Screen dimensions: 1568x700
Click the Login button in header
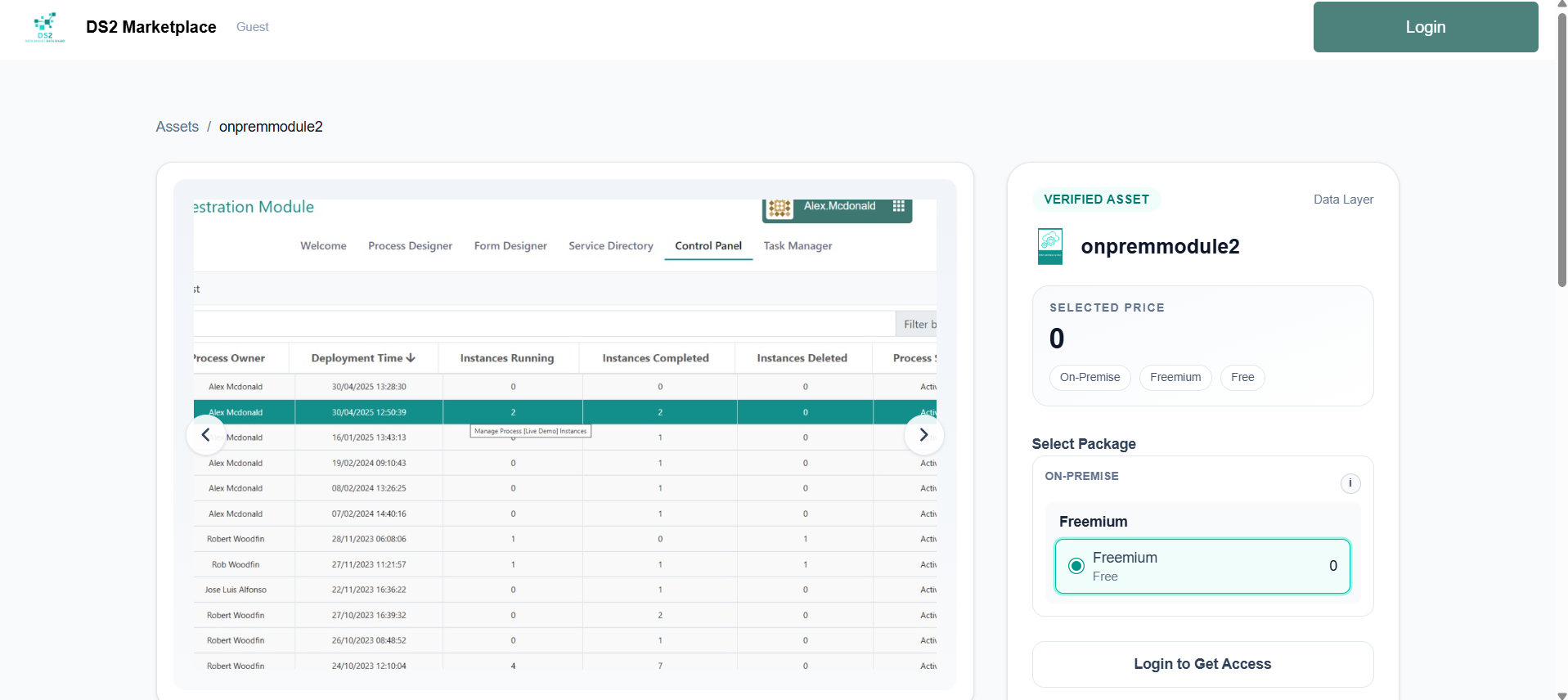click(x=1425, y=27)
